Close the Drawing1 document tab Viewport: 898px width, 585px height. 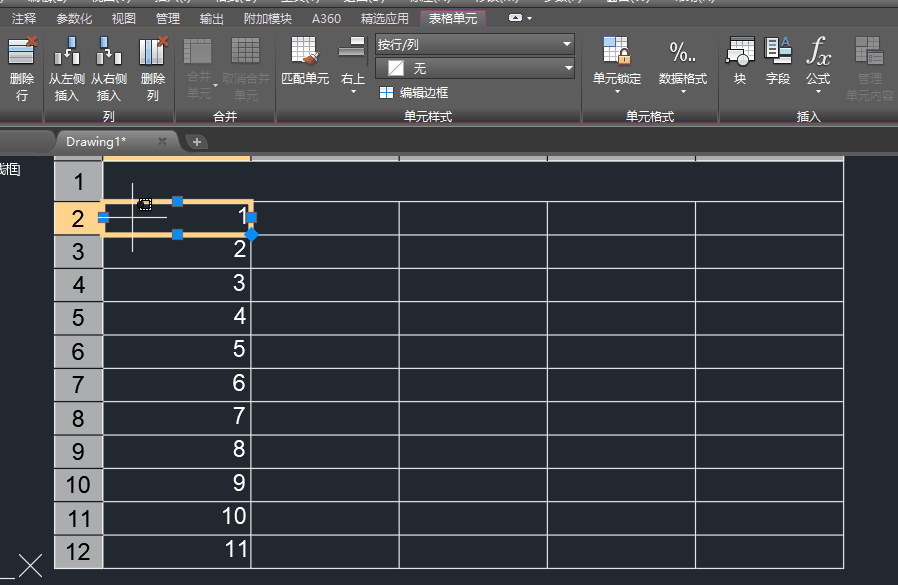(162, 142)
